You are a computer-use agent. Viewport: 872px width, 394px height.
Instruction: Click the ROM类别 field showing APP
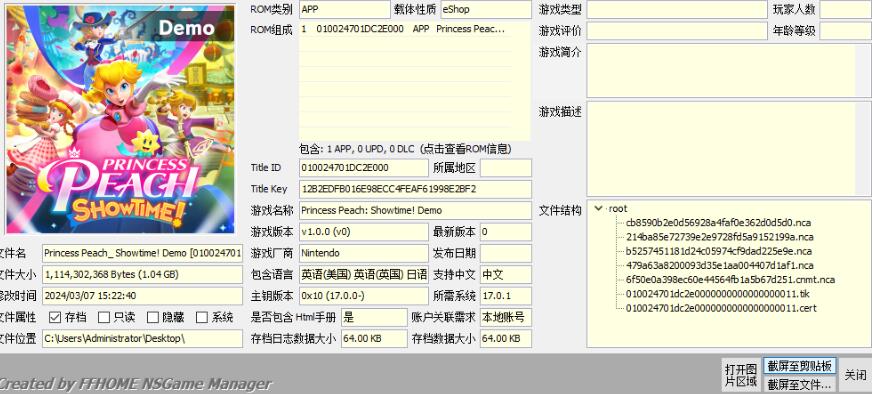click(x=345, y=9)
